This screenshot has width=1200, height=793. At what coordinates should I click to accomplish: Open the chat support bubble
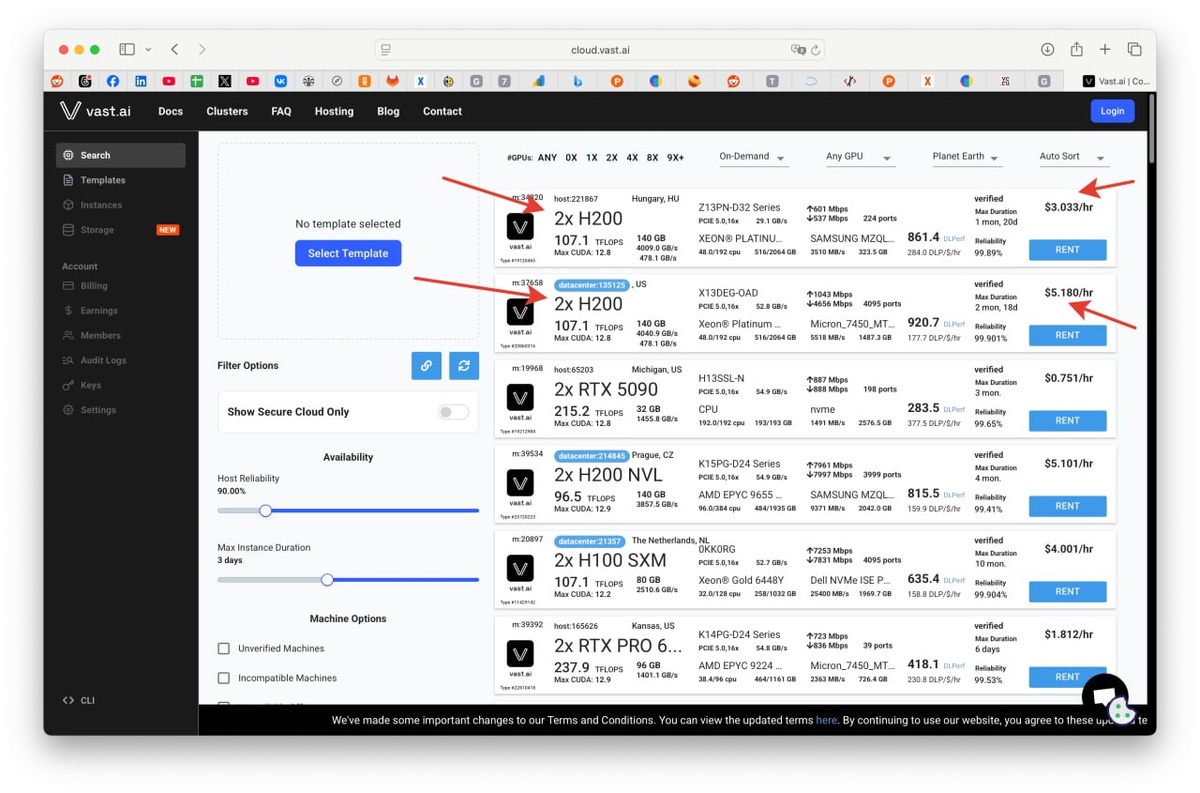coord(1105,698)
